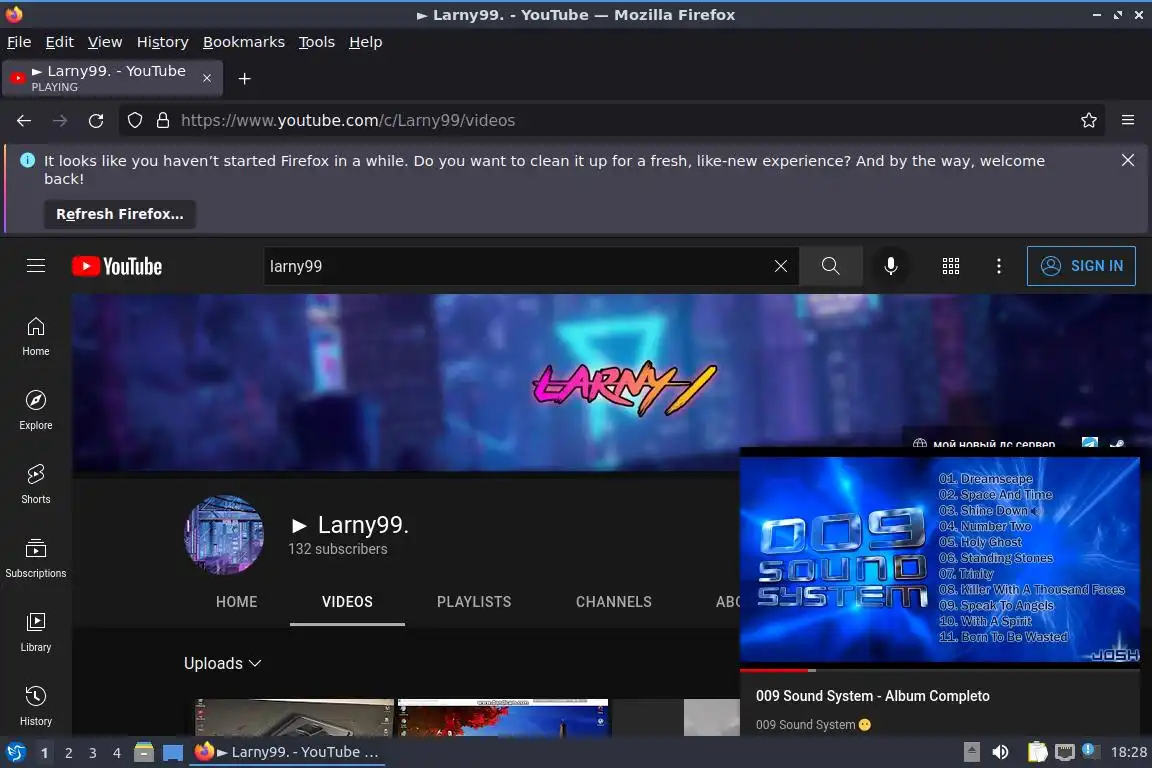Switch to virtual desktop 2
This screenshot has height=768, width=1152.
tap(68, 753)
